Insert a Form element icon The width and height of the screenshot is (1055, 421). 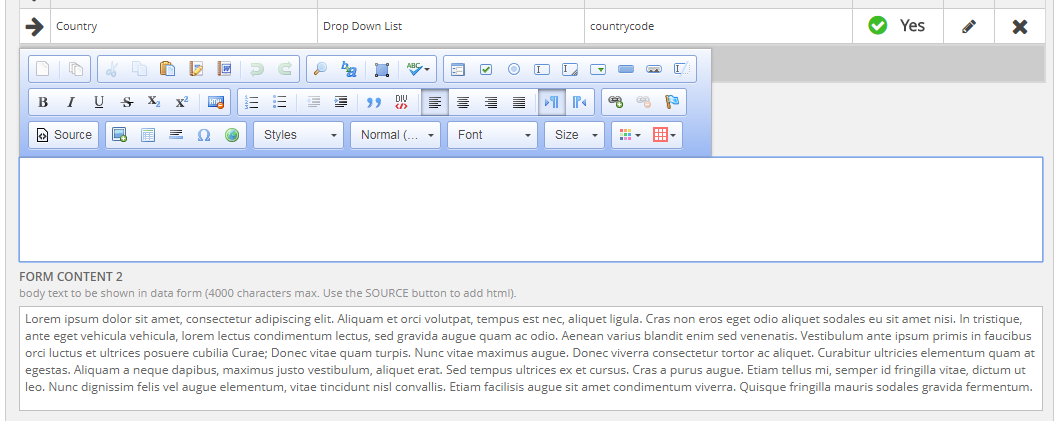click(458, 69)
